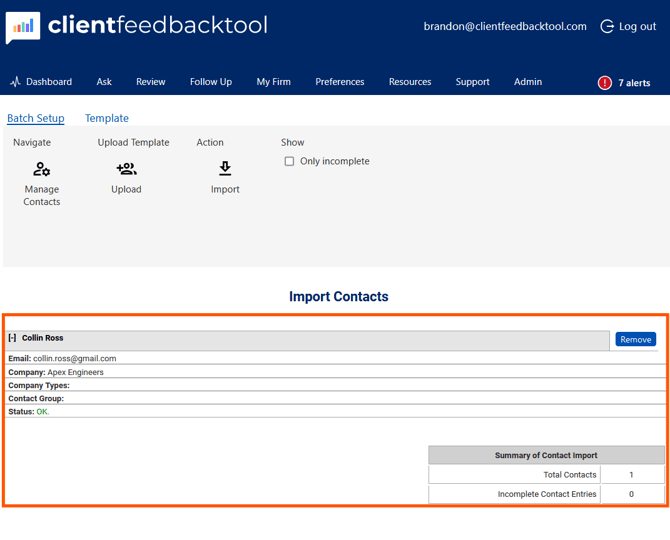Open the Support menu
This screenshot has height=540, width=670.
pos(472,82)
